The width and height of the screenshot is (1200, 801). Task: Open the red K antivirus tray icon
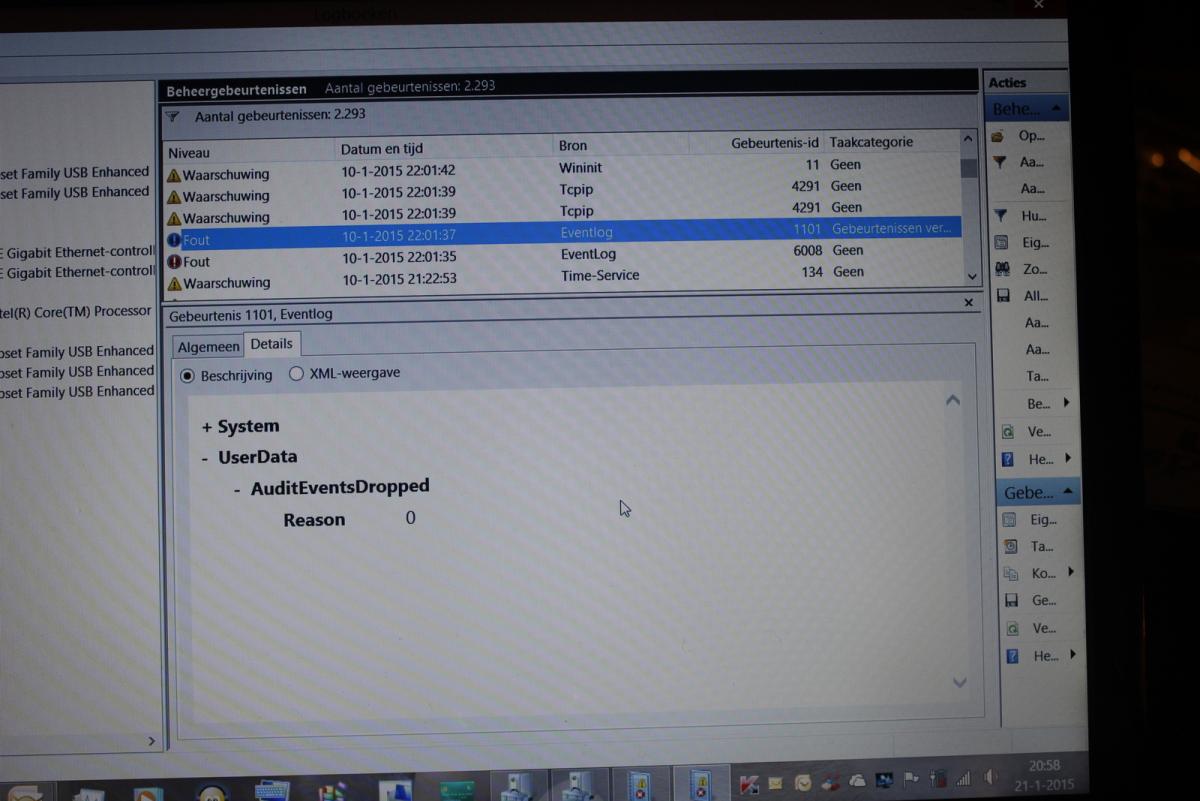click(749, 784)
